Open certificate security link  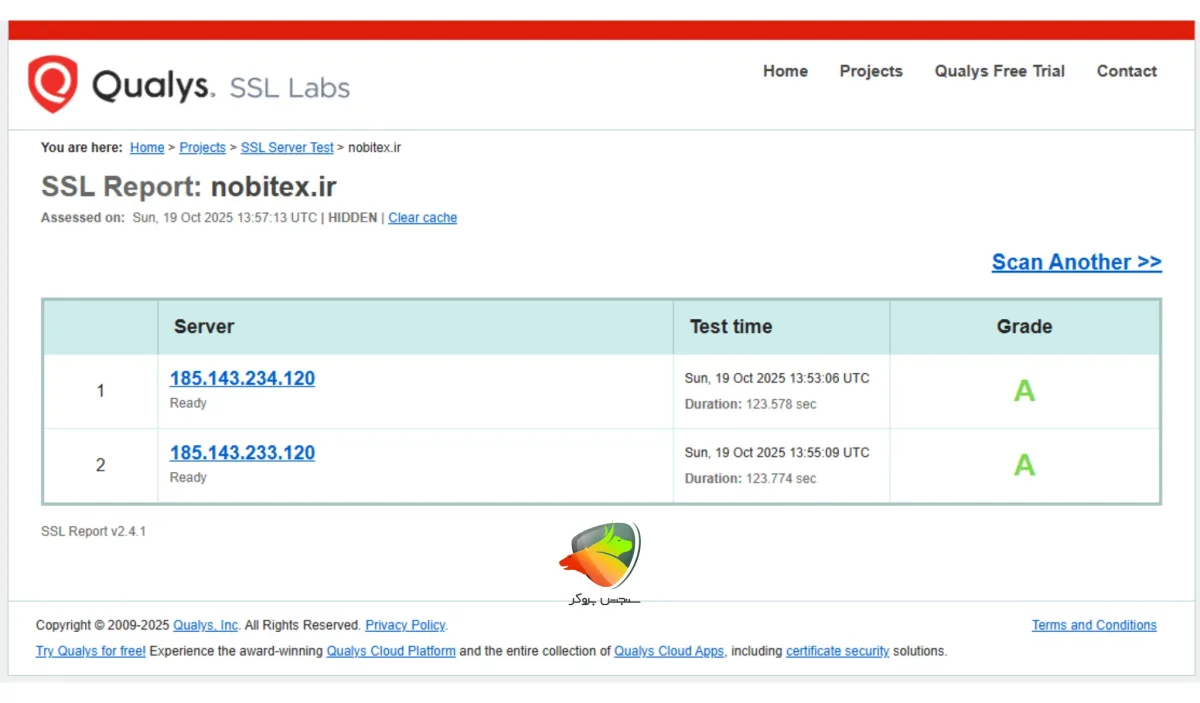coord(837,651)
